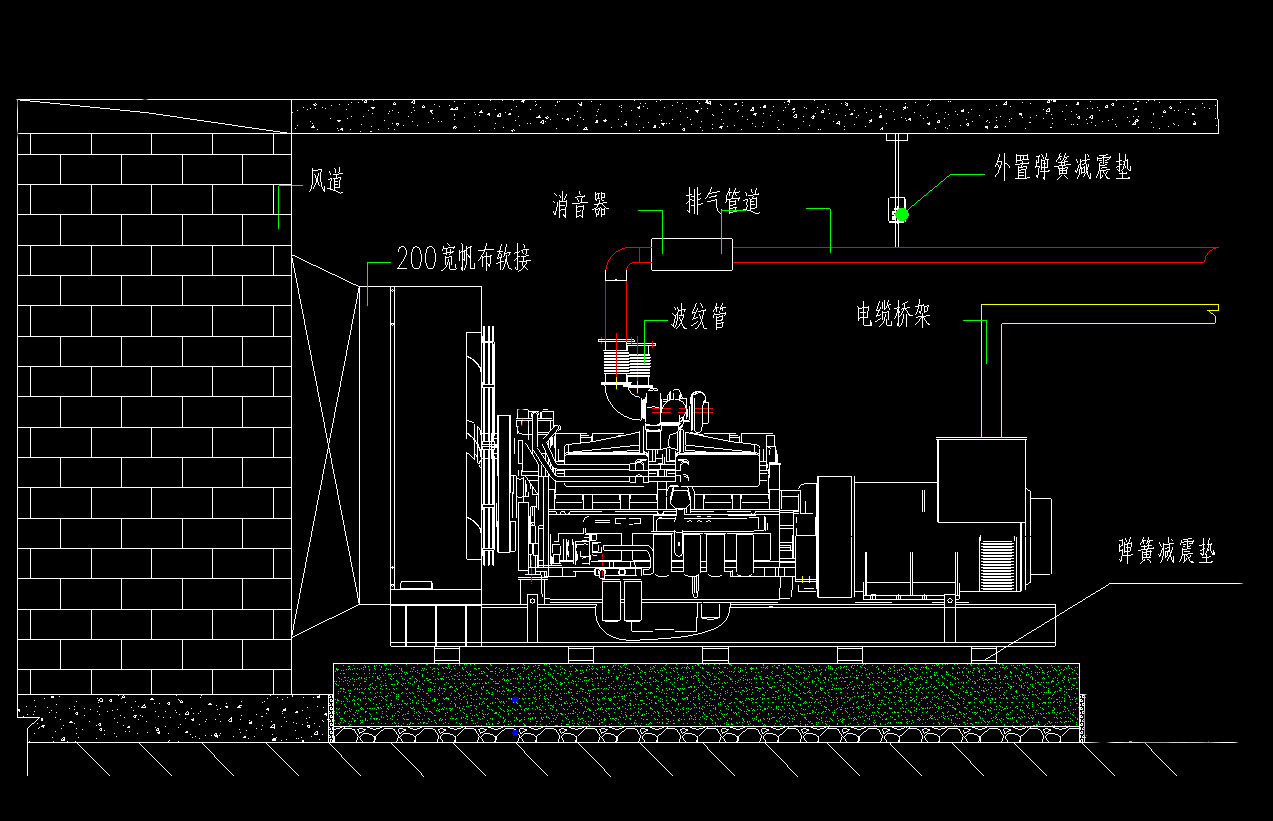The height and width of the screenshot is (821, 1273).
Task: Select the rectangular silencer box on exhaust pipe
Action: click(x=692, y=254)
